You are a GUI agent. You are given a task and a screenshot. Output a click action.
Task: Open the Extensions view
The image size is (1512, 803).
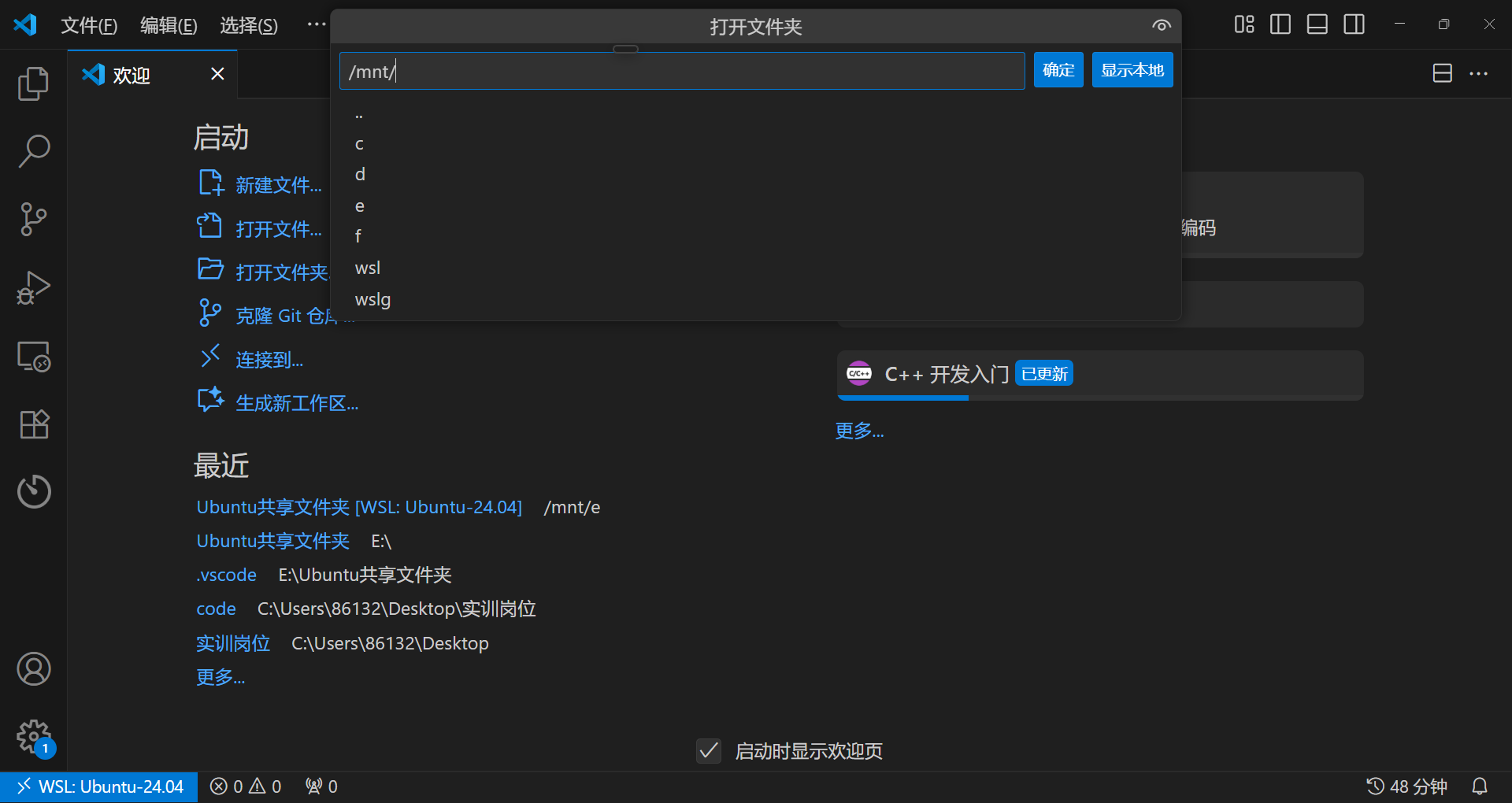coord(33,424)
